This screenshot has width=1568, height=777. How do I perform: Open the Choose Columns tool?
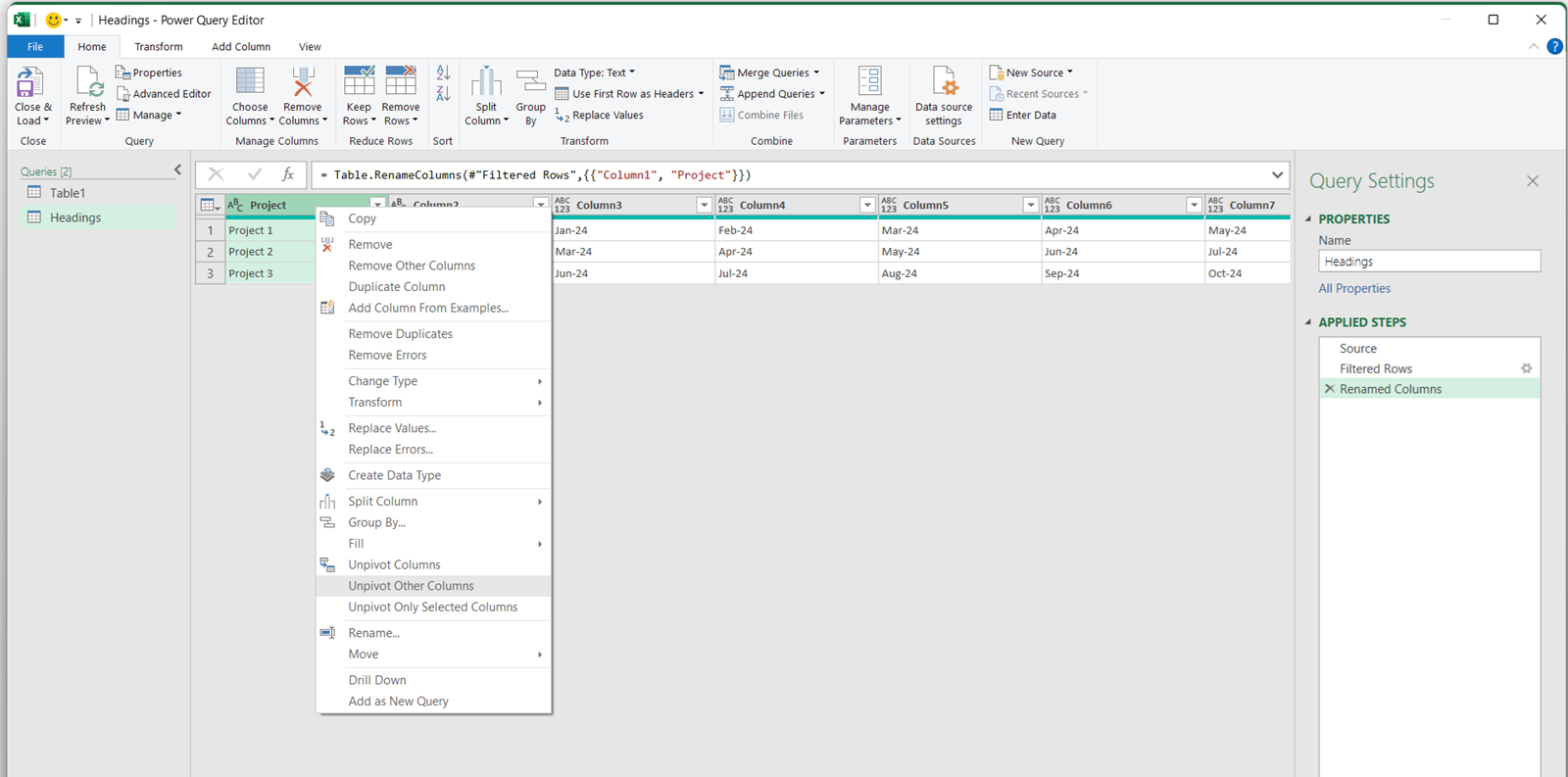[250, 82]
